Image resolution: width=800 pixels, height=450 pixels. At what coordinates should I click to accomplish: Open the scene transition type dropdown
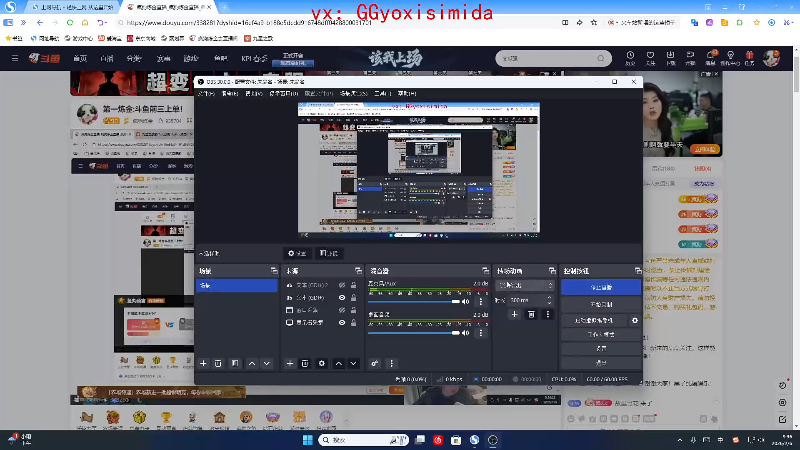pyautogui.click(x=526, y=285)
